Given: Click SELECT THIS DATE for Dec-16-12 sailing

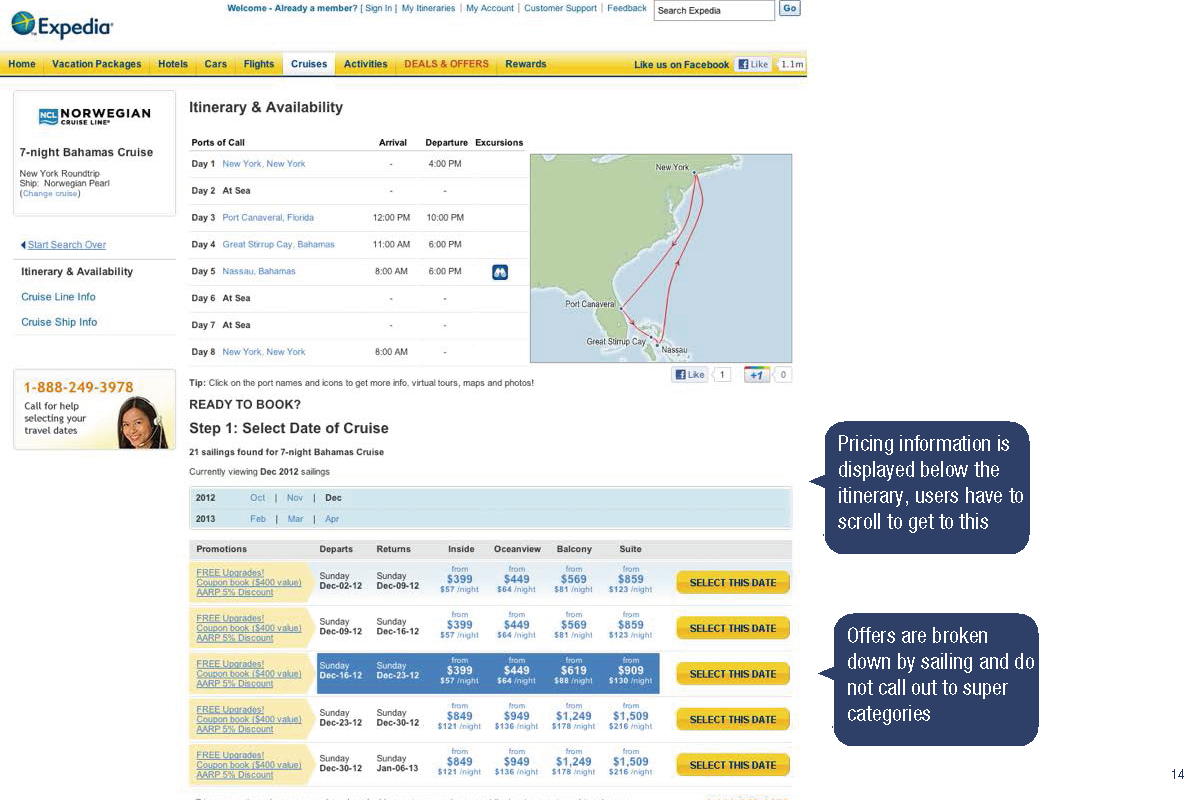Looking at the screenshot, I should click(x=733, y=674).
